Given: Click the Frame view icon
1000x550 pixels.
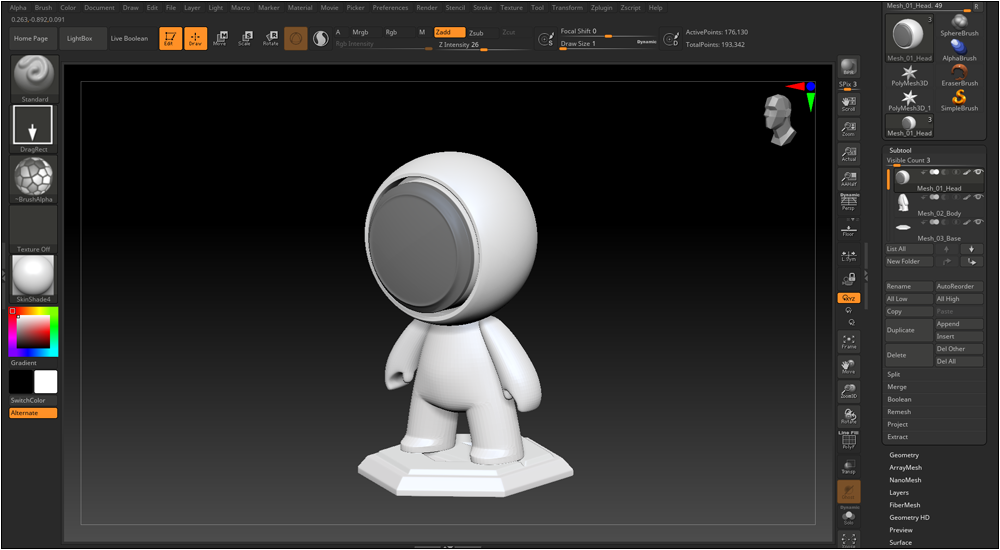Looking at the screenshot, I should (848, 341).
